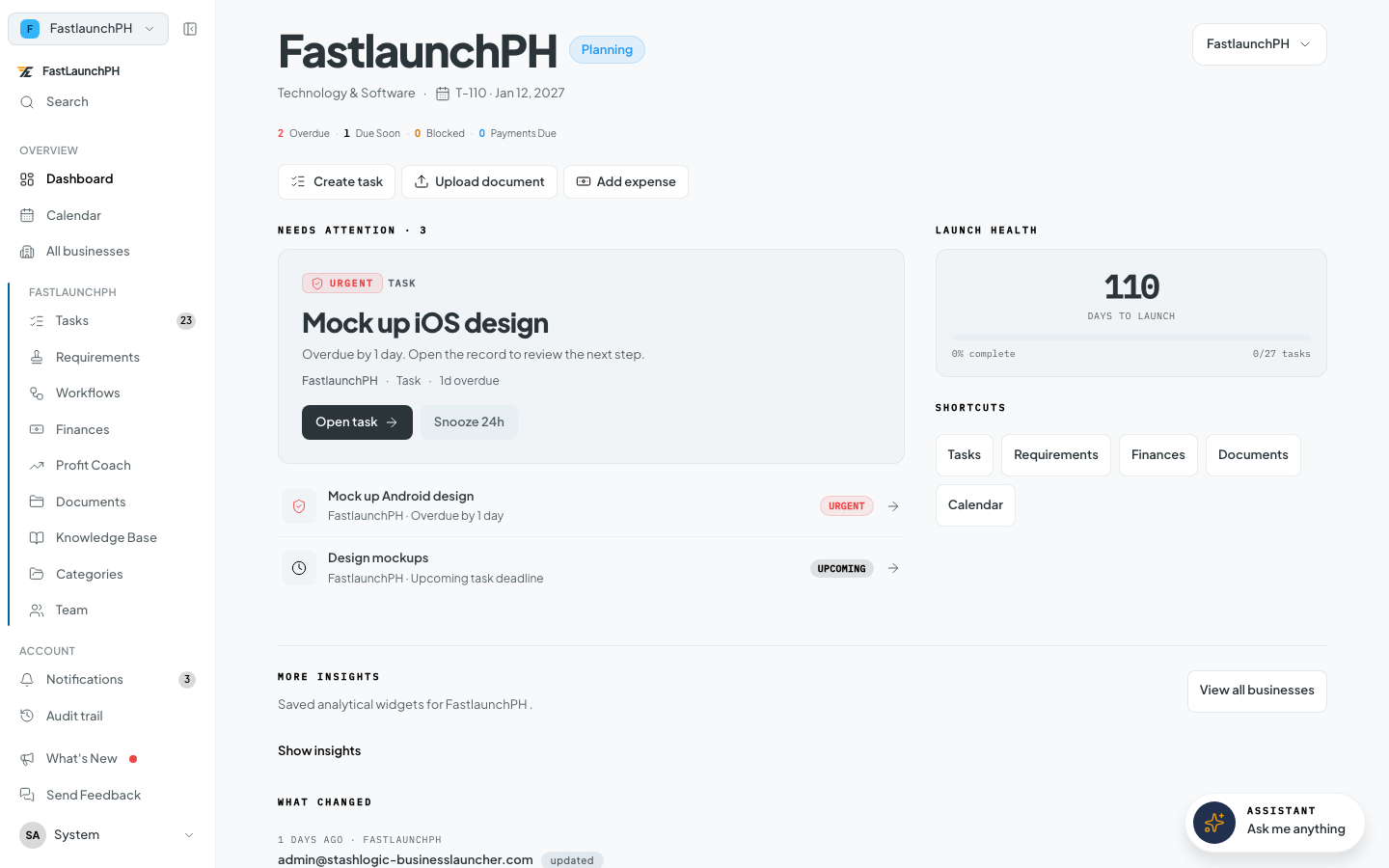This screenshot has height=868, width=1389.
Task: Expand Show insights section
Action: pyautogui.click(x=319, y=751)
